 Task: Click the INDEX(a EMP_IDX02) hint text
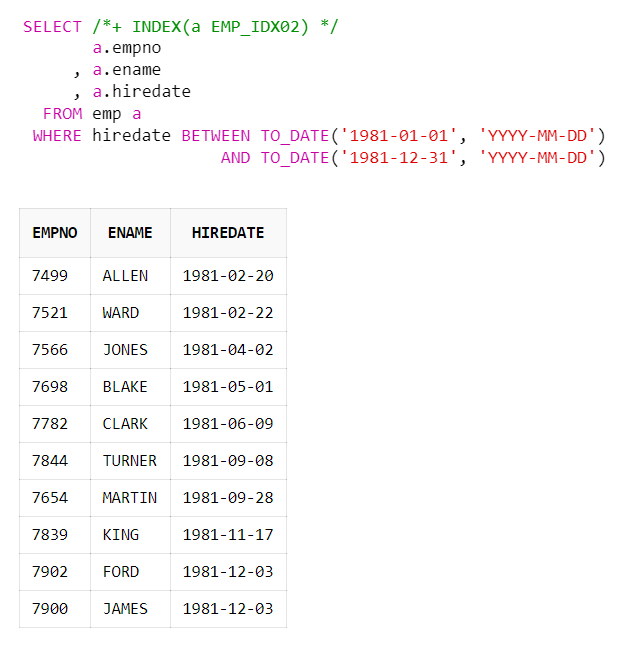(220, 27)
